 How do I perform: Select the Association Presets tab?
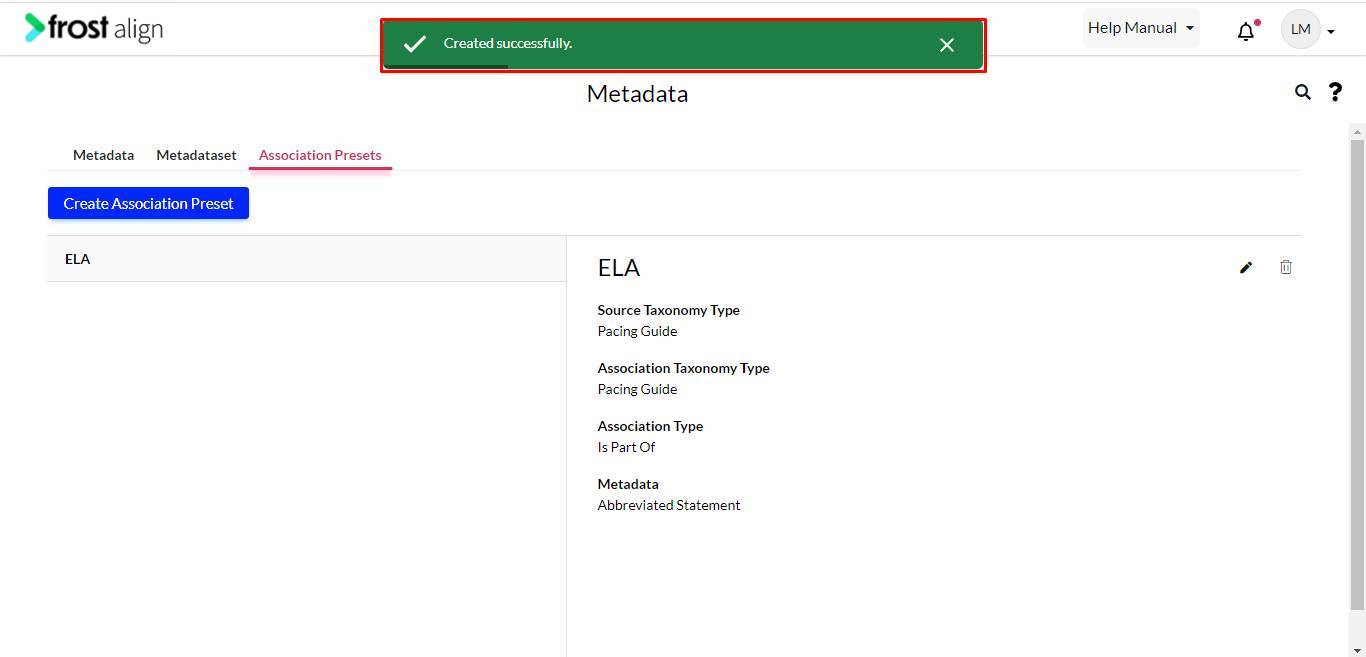tap(320, 155)
